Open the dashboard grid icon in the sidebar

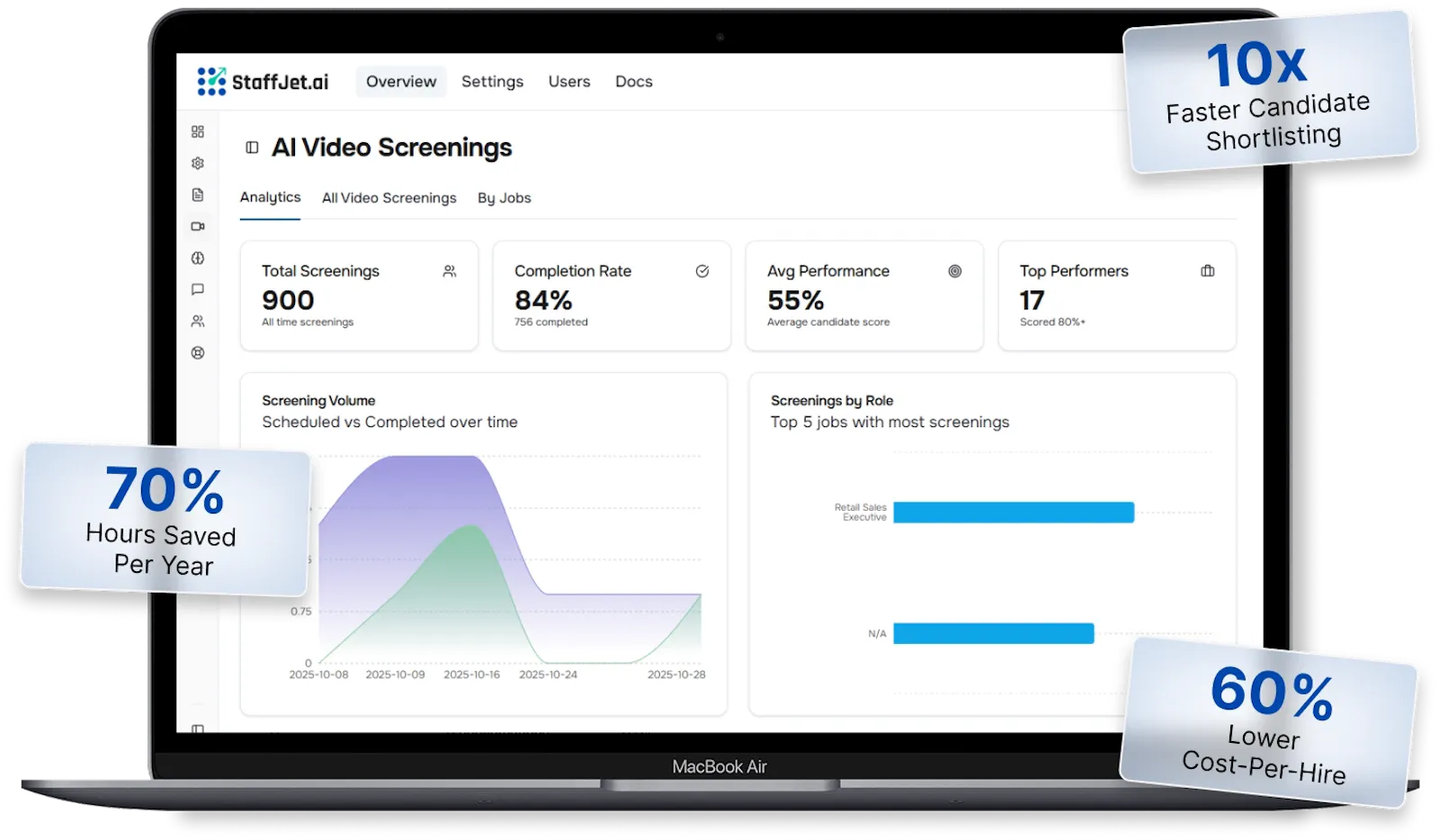pos(198,131)
